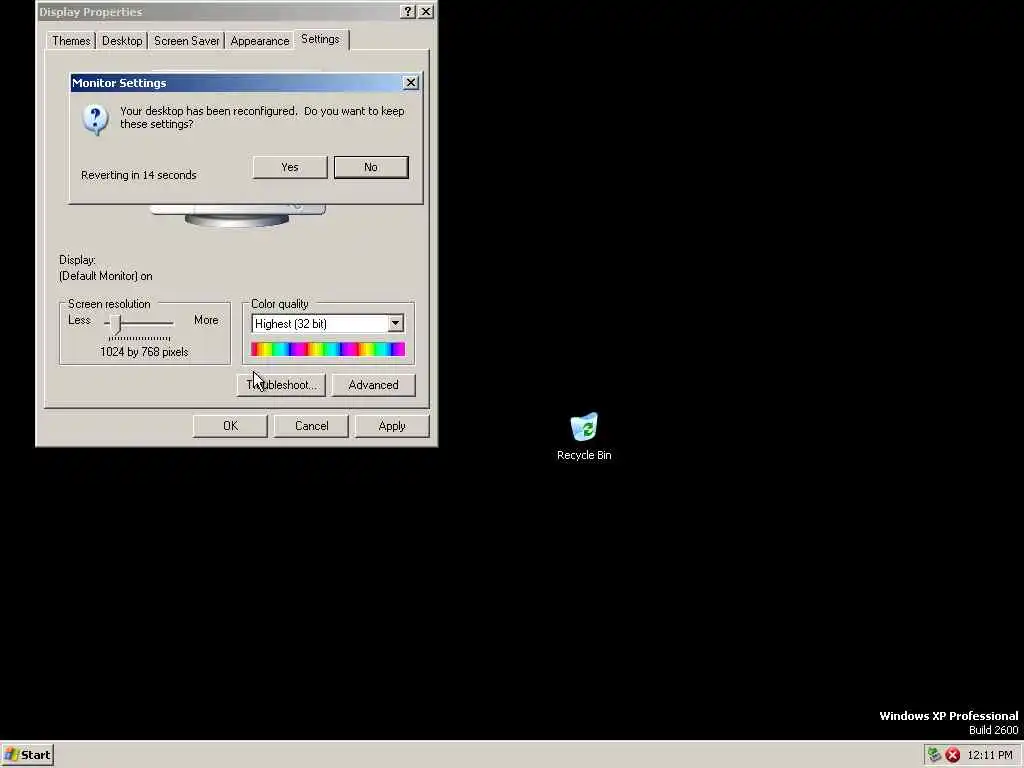Go to the Screen Saver tab

[186, 40]
